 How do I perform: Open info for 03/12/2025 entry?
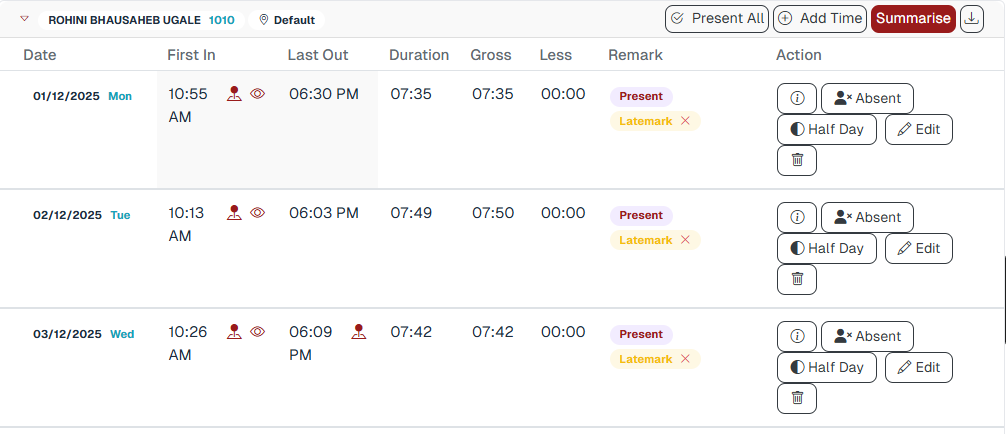[797, 336]
